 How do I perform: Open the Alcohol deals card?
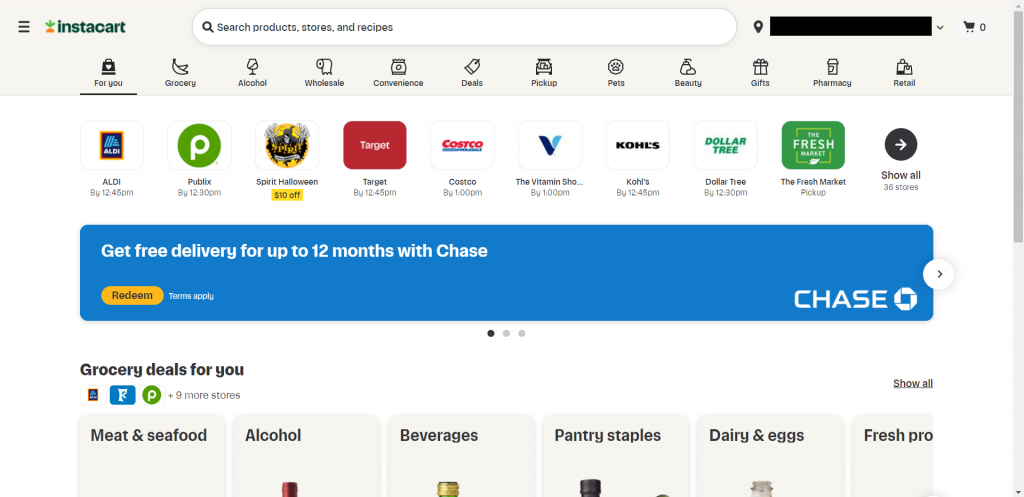[307, 457]
